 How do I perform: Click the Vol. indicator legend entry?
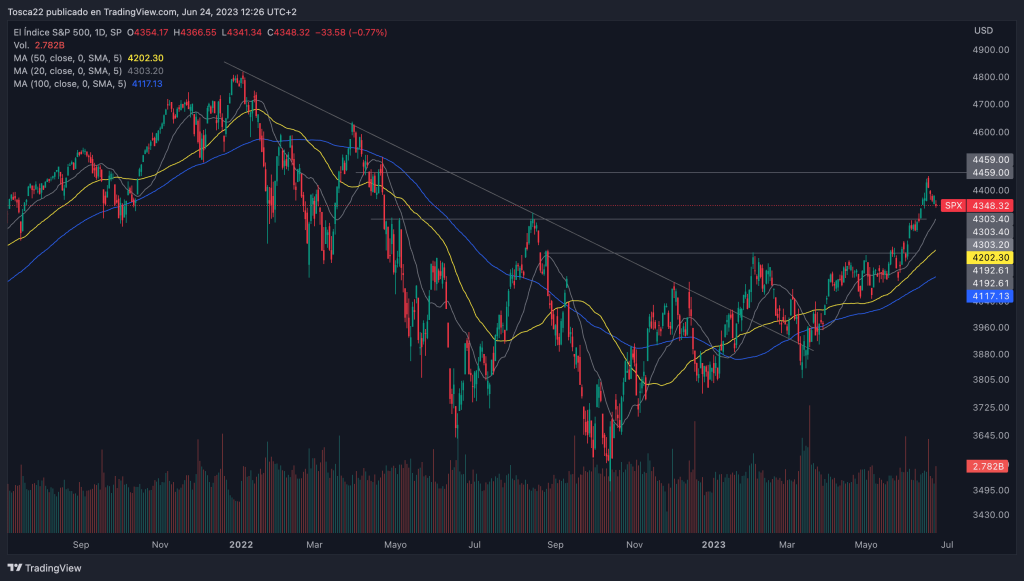[23, 46]
